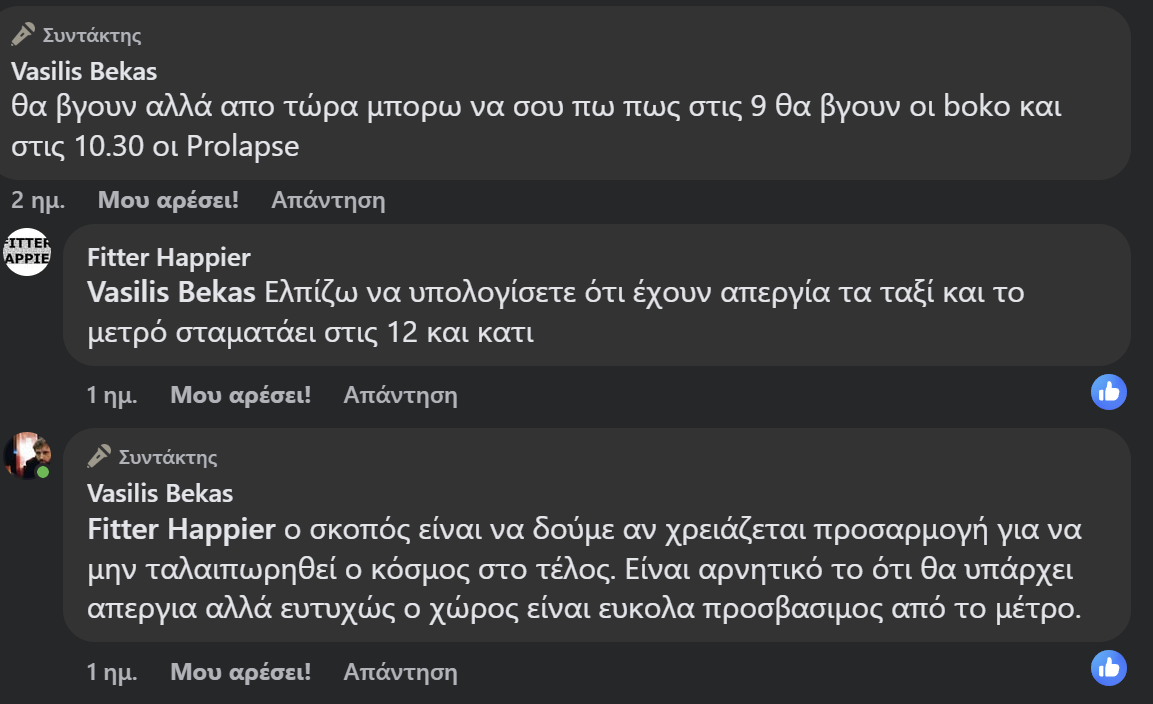Click the Vasilis Bekas mention inside Fitter Happier's comment
Viewport: 1153px width, 704px height.
tap(172, 294)
